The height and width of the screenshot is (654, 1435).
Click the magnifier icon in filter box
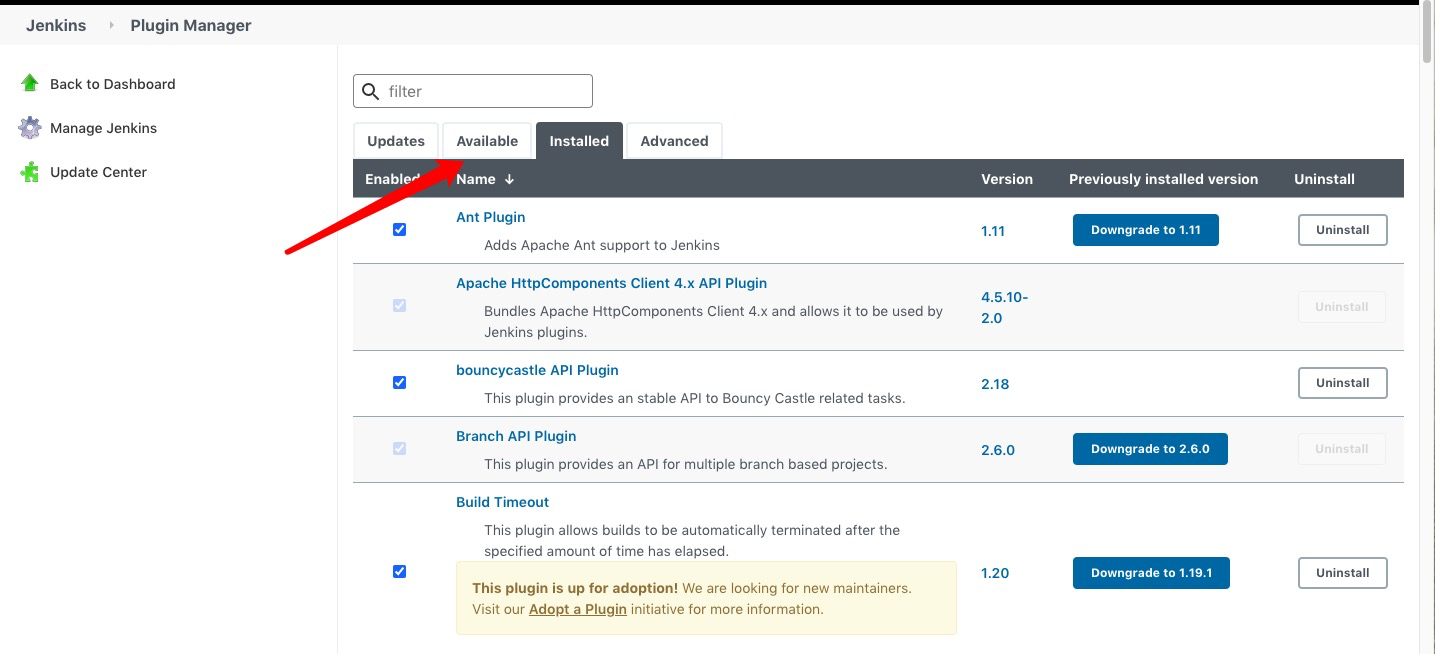(371, 91)
